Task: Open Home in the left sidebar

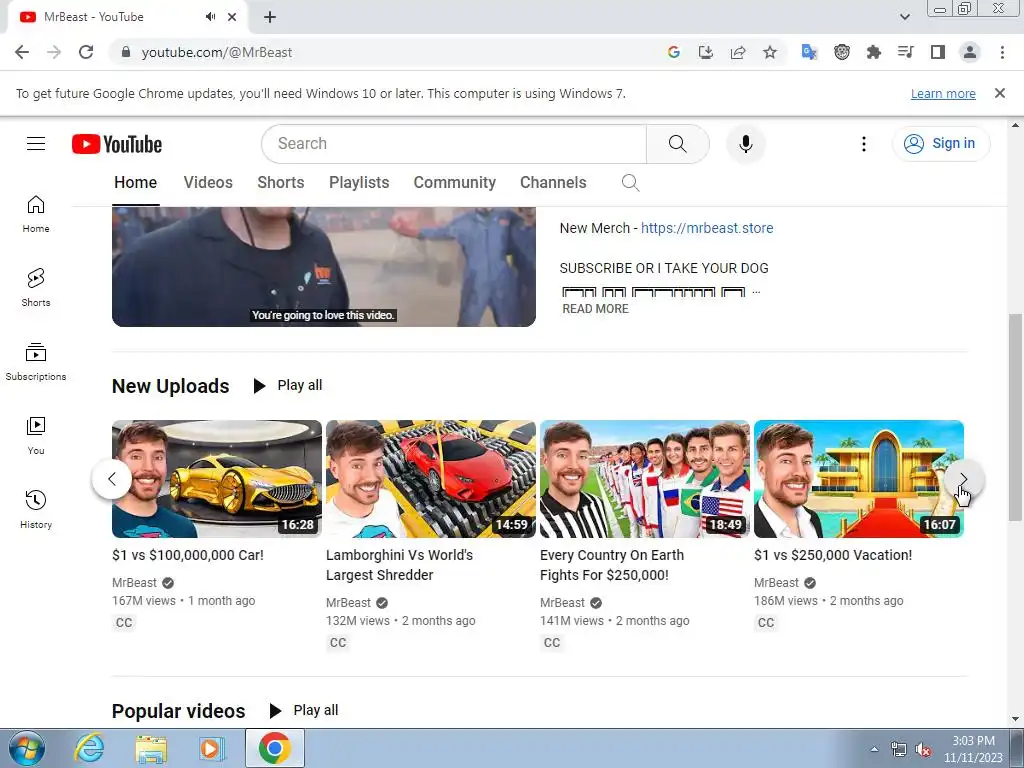Action: tap(36, 214)
